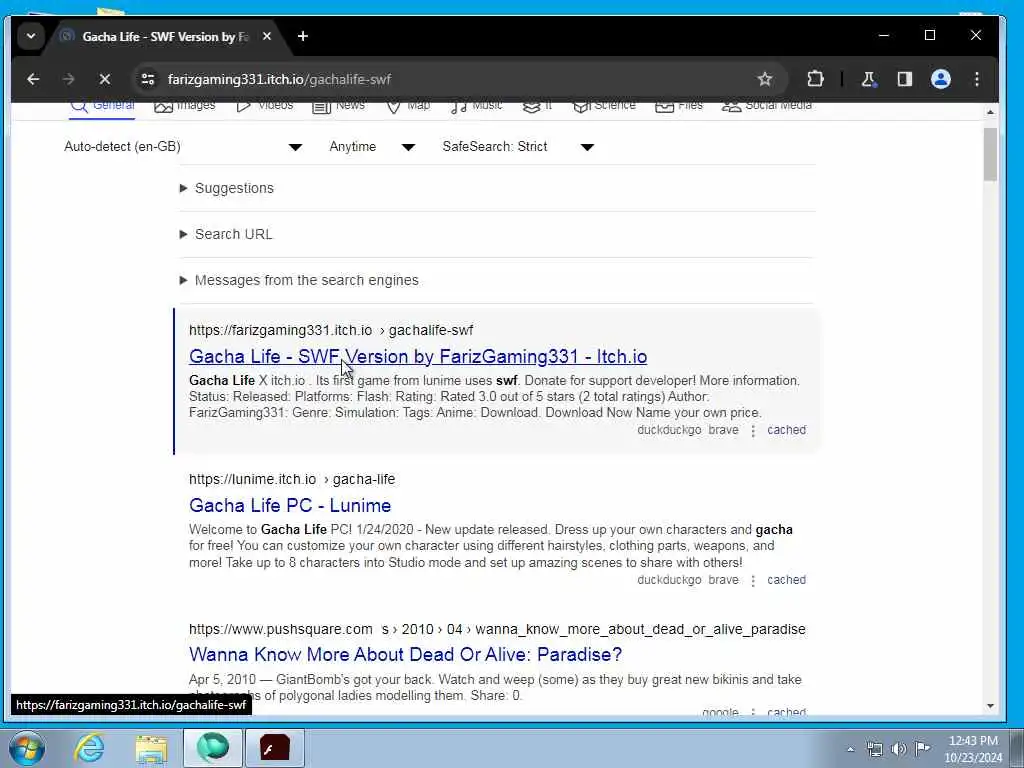The image size is (1024, 768).
Task: Click the scrollbar down arrow
Action: click(990, 706)
